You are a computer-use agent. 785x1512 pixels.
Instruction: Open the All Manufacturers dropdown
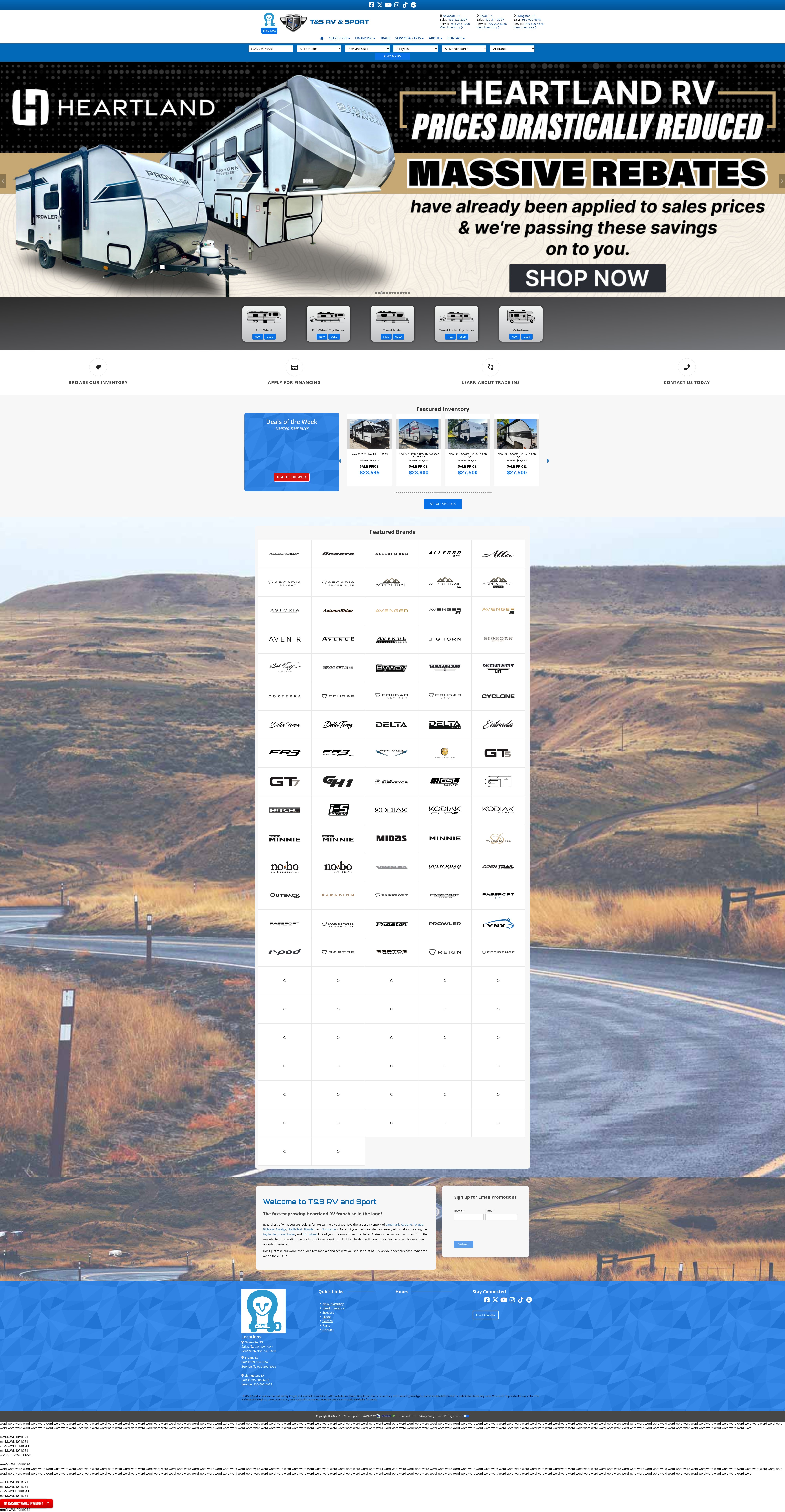464,49
